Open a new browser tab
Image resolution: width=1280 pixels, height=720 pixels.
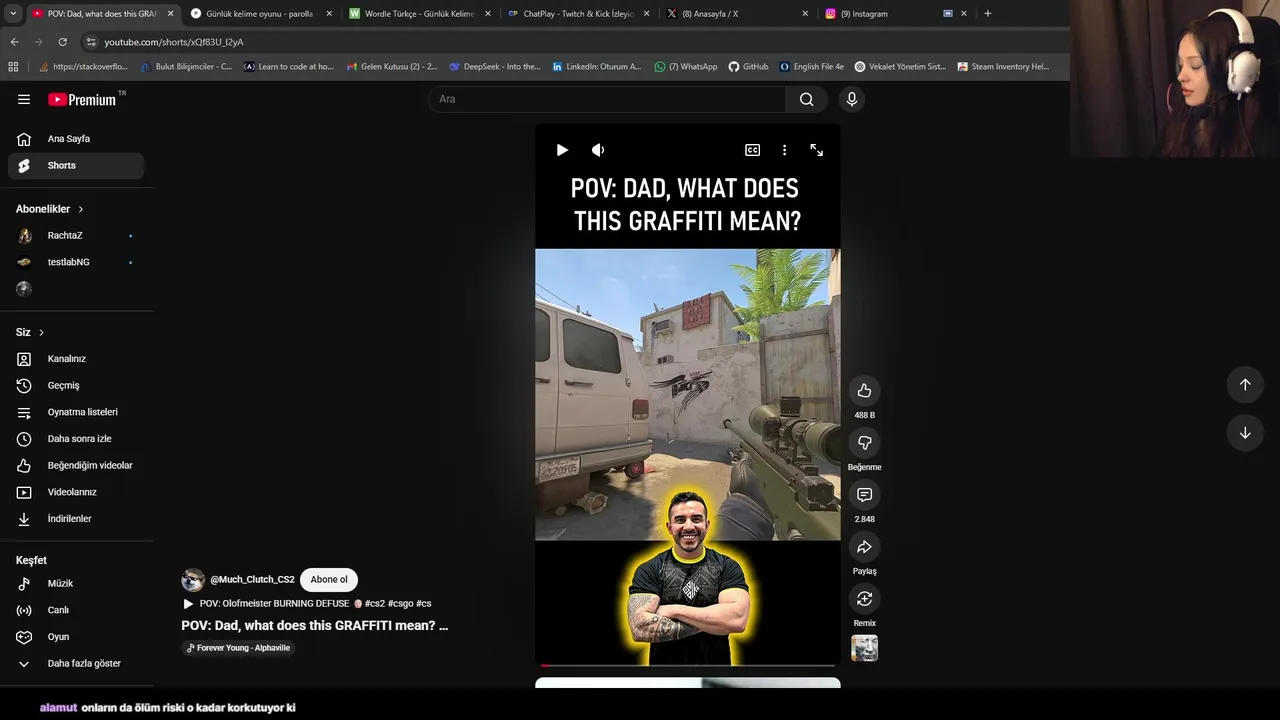[987, 14]
